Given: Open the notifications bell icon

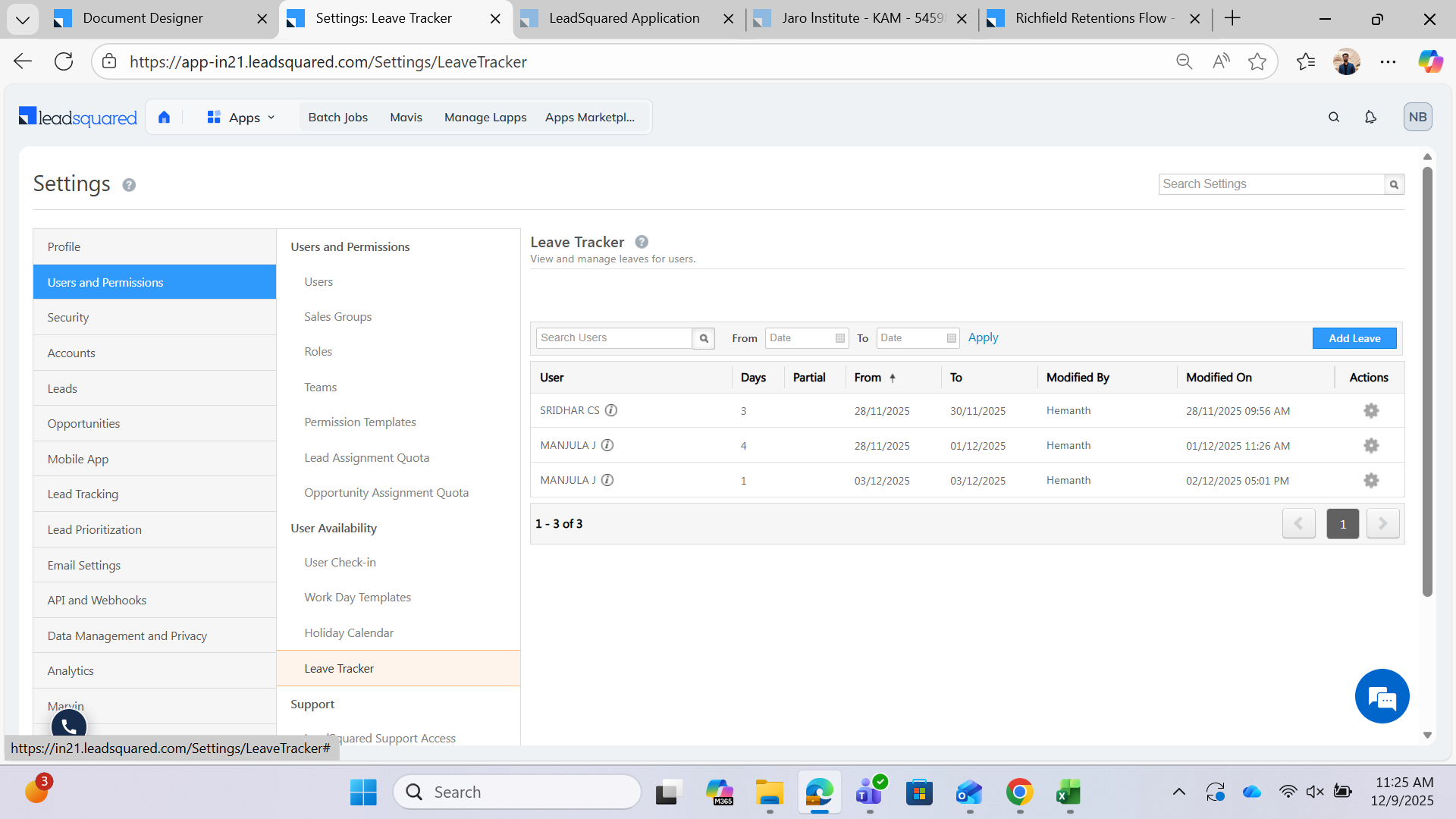Looking at the screenshot, I should [x=1370, y=117].
